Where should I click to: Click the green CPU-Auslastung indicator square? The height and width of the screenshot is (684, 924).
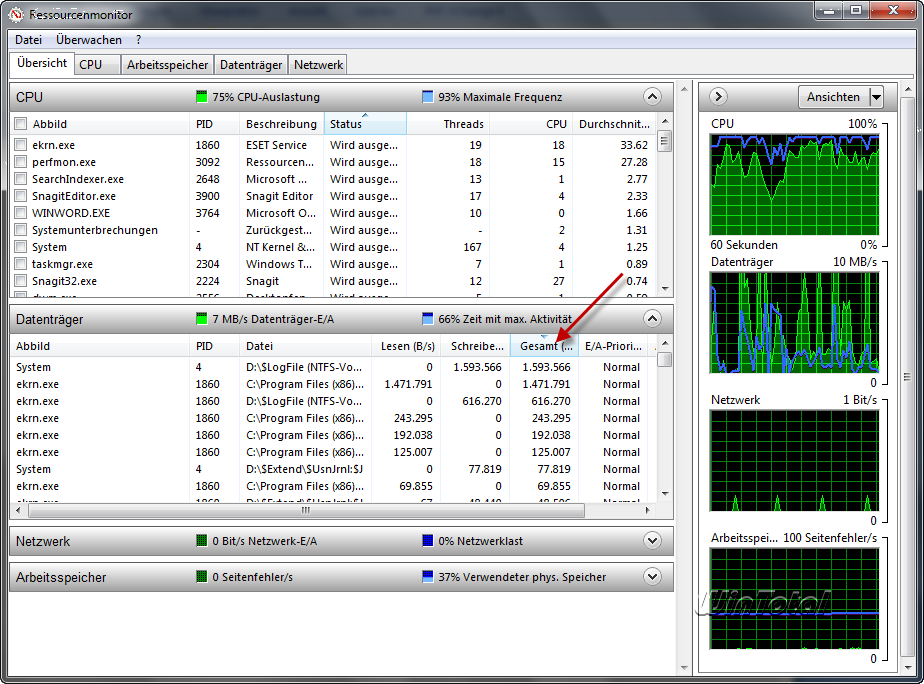tap(202, 97)
